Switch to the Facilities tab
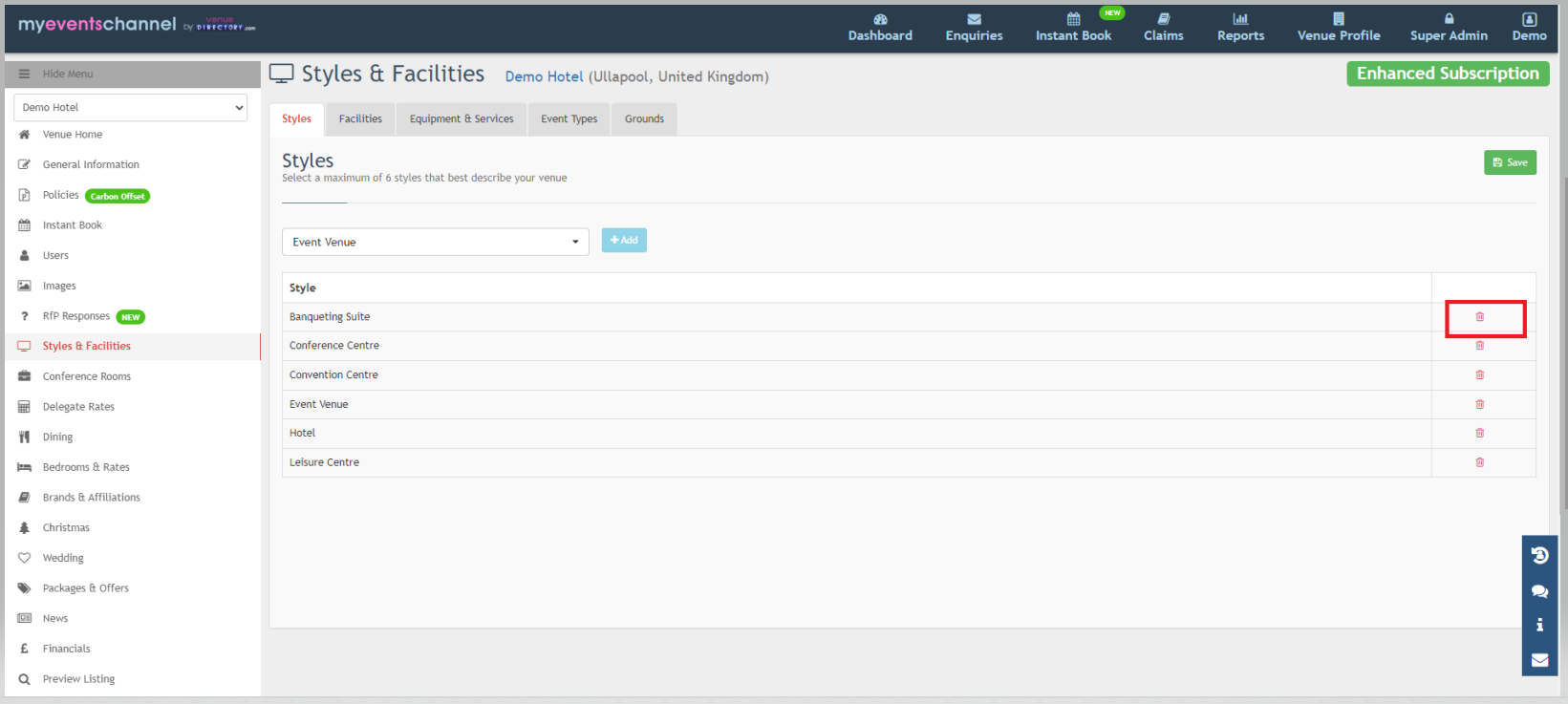1568x704 pixels. pyautogui.click(x=360, y=119)
